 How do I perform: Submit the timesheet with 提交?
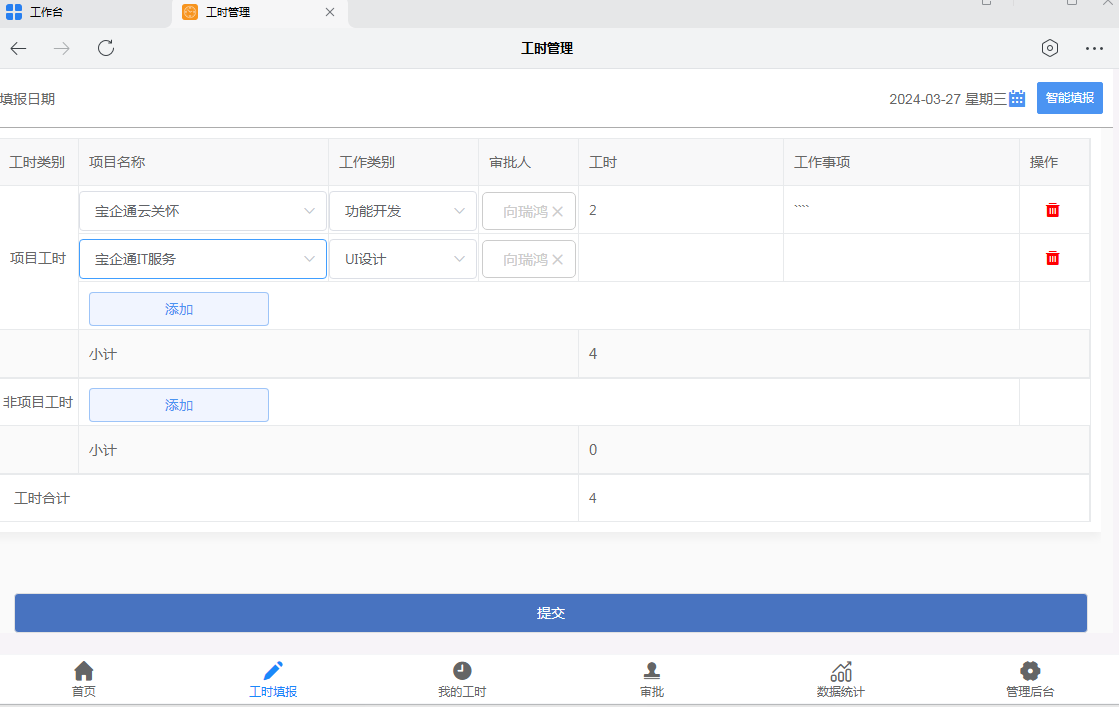tap(551, 613)
